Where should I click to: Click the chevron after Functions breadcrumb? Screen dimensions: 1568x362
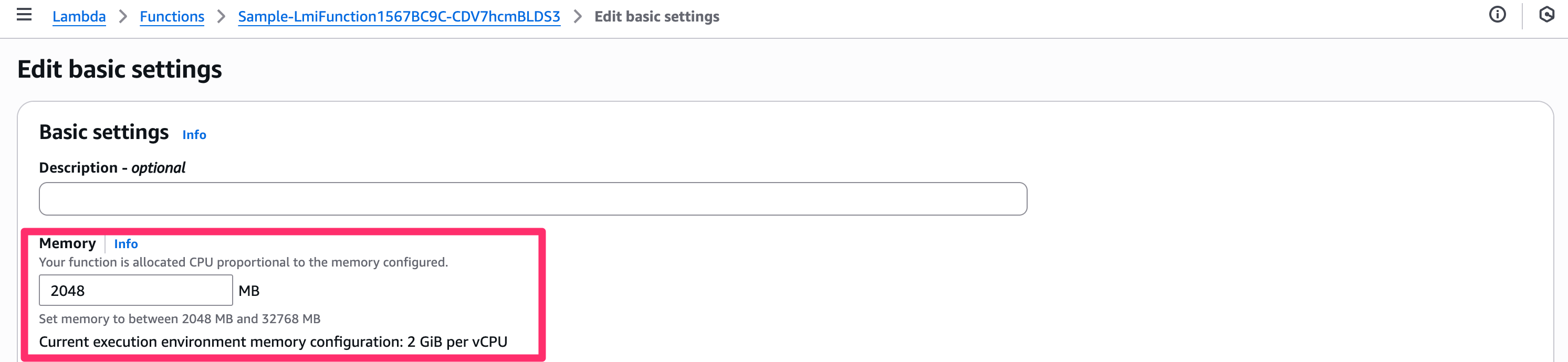(x=222, y=16)
